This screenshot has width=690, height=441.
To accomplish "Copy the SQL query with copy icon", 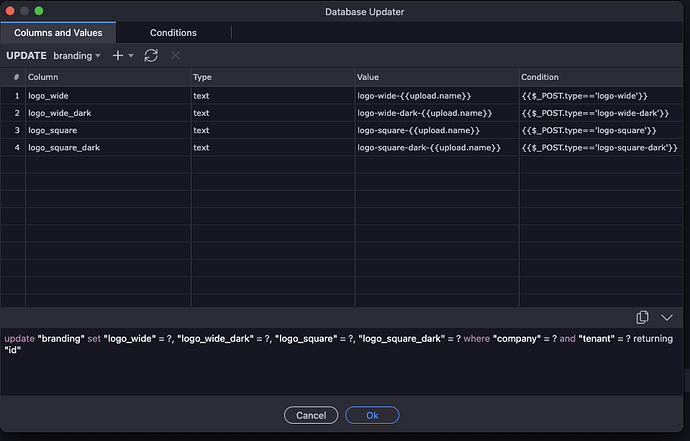I will pyautogui.click(x=642, y=317).
